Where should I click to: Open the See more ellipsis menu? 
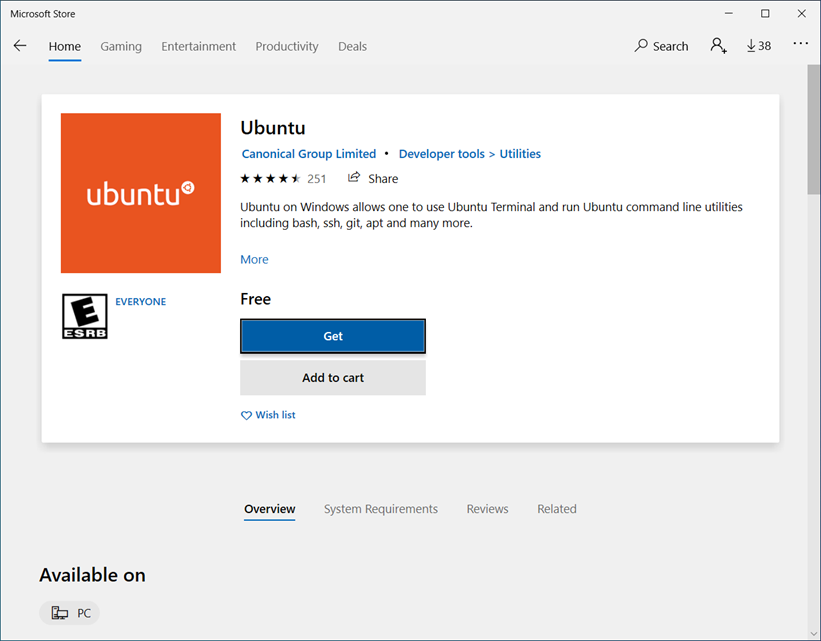(x=801, y=44)
